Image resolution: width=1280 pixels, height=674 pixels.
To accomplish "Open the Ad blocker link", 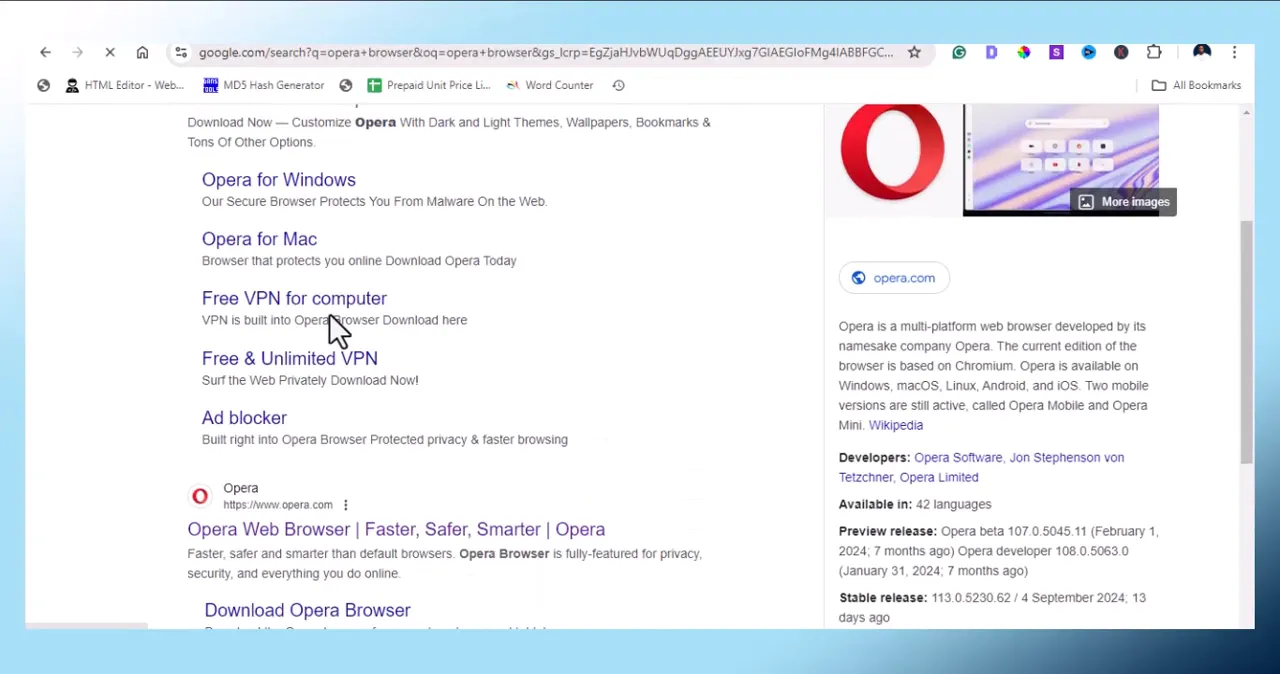I will pos(244,417).
